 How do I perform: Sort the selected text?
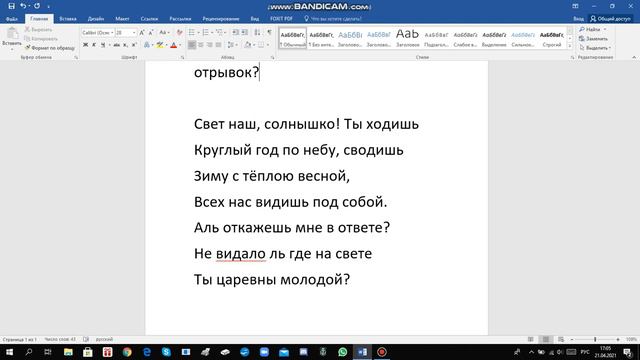pos(257,32)
